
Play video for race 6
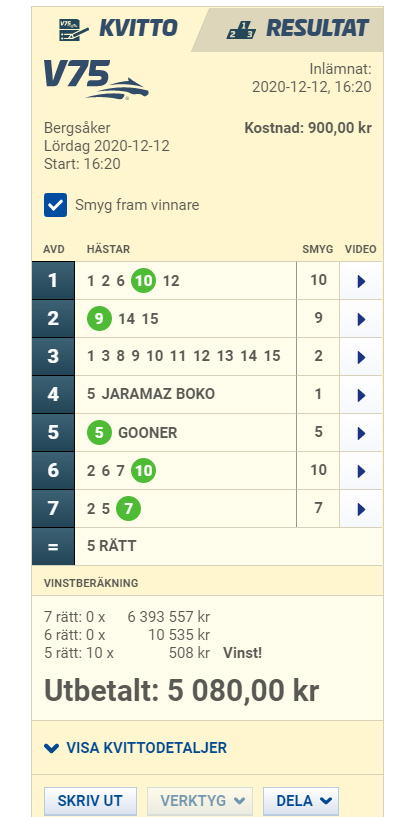(361, 472)
